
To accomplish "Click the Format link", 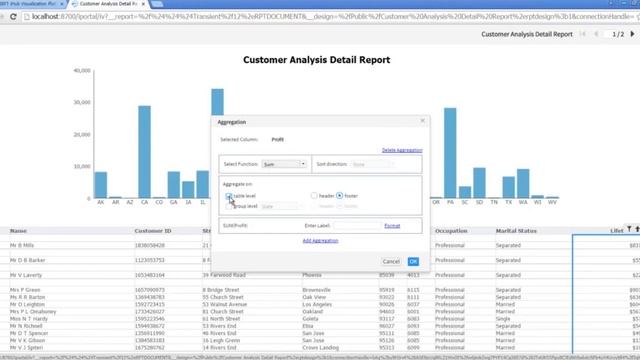I will point(392,226).
